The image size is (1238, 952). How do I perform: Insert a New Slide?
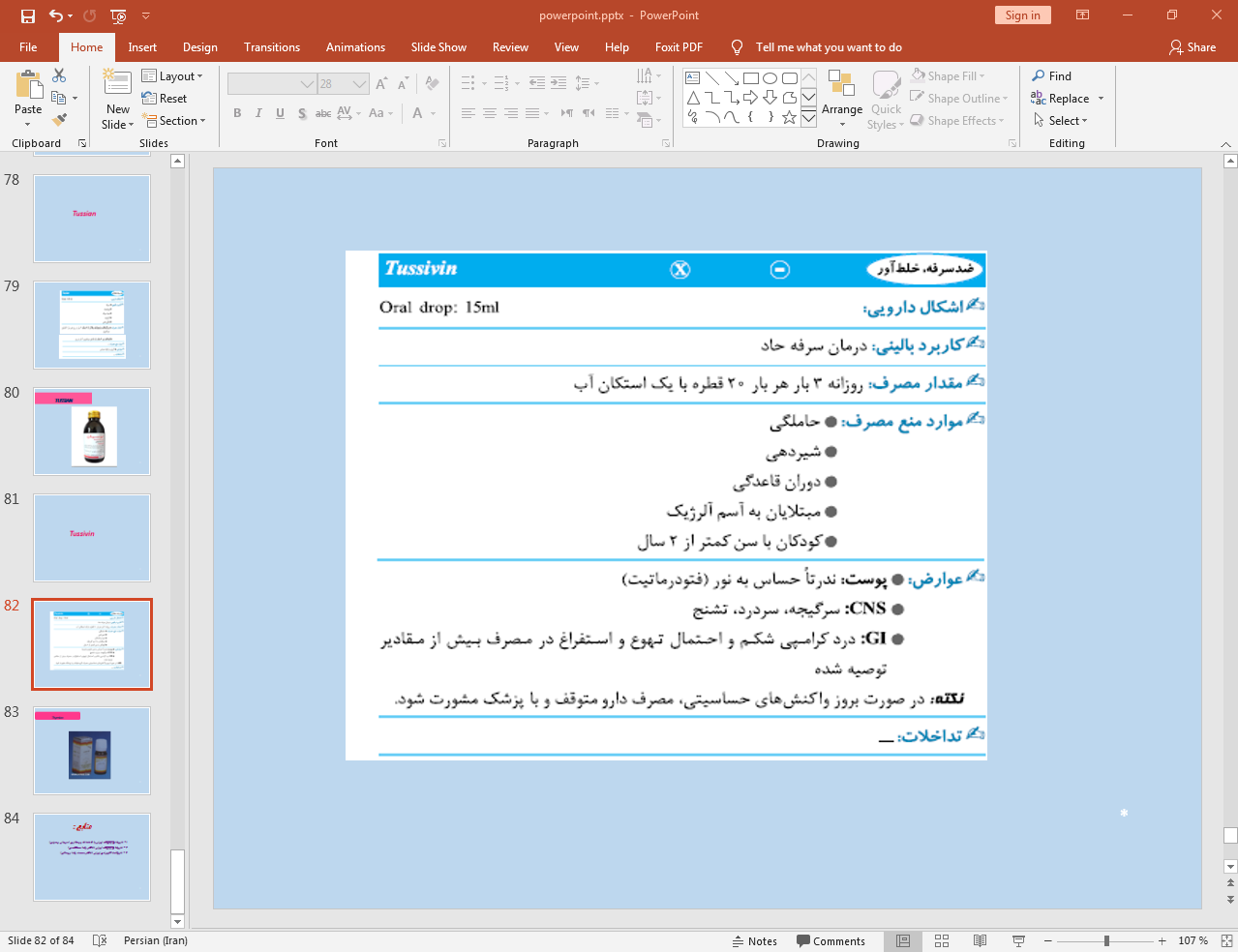117,100
